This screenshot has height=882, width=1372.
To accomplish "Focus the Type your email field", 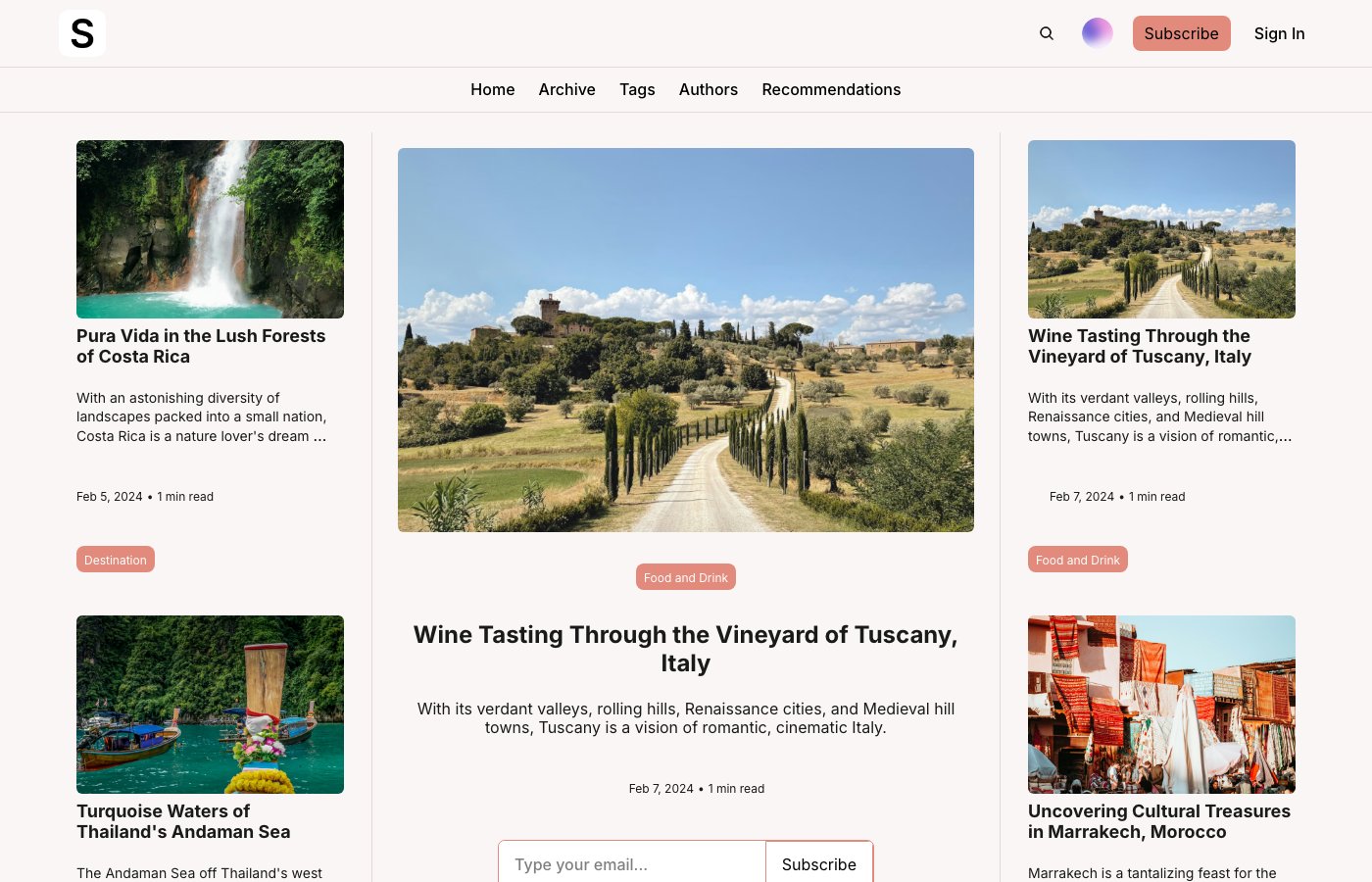I will click(632, 863).
